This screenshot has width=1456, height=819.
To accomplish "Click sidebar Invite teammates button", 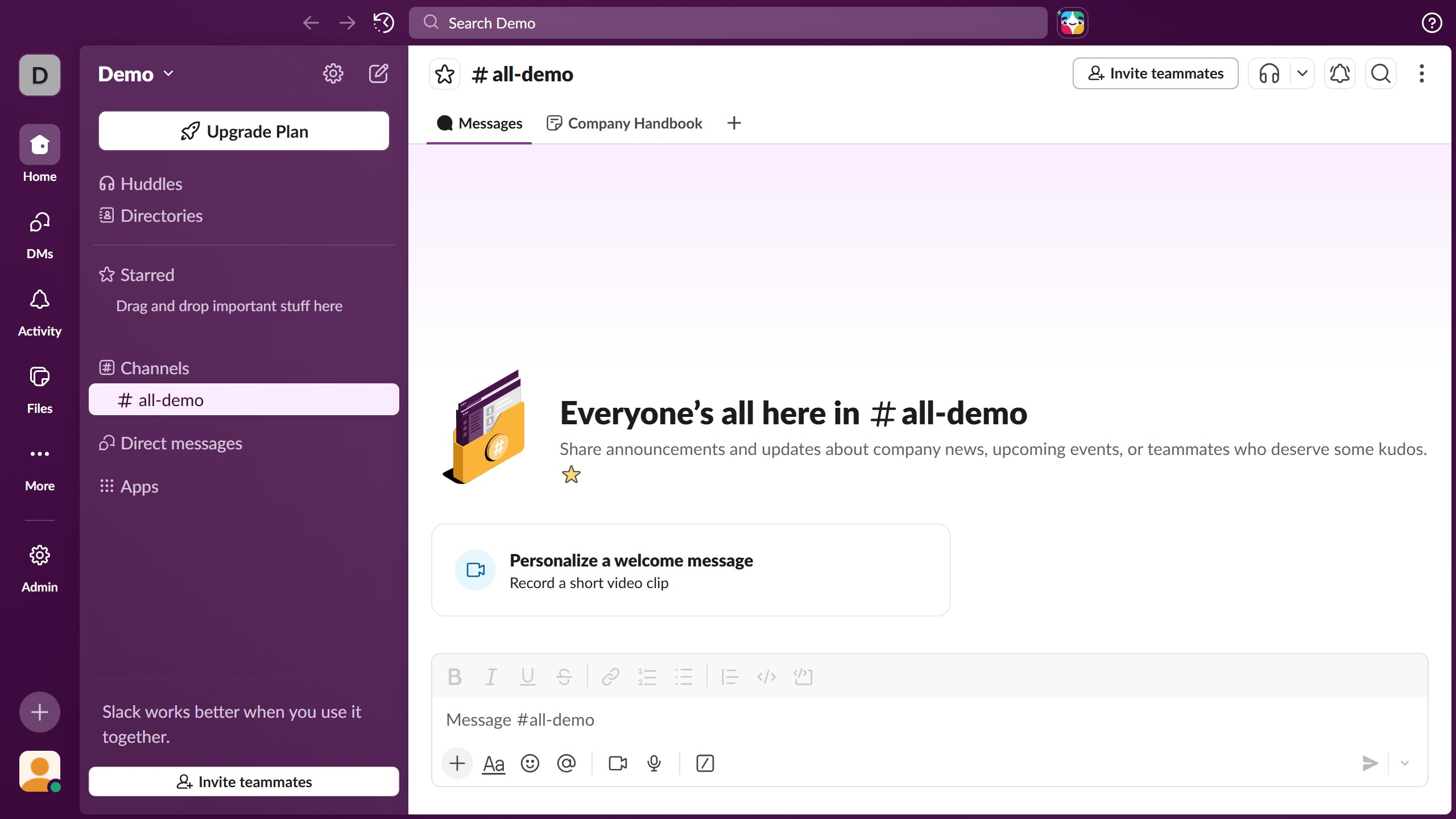I will [244, 782].
